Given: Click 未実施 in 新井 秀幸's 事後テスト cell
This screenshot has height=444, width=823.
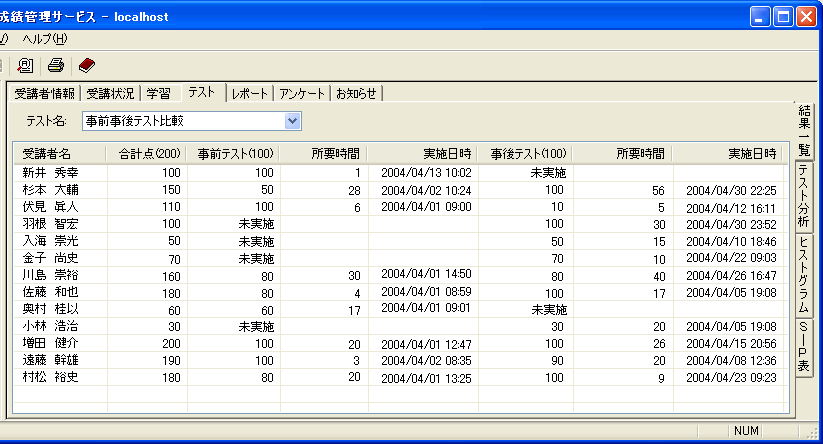Looking at the screenshot, I should (548, 173).
